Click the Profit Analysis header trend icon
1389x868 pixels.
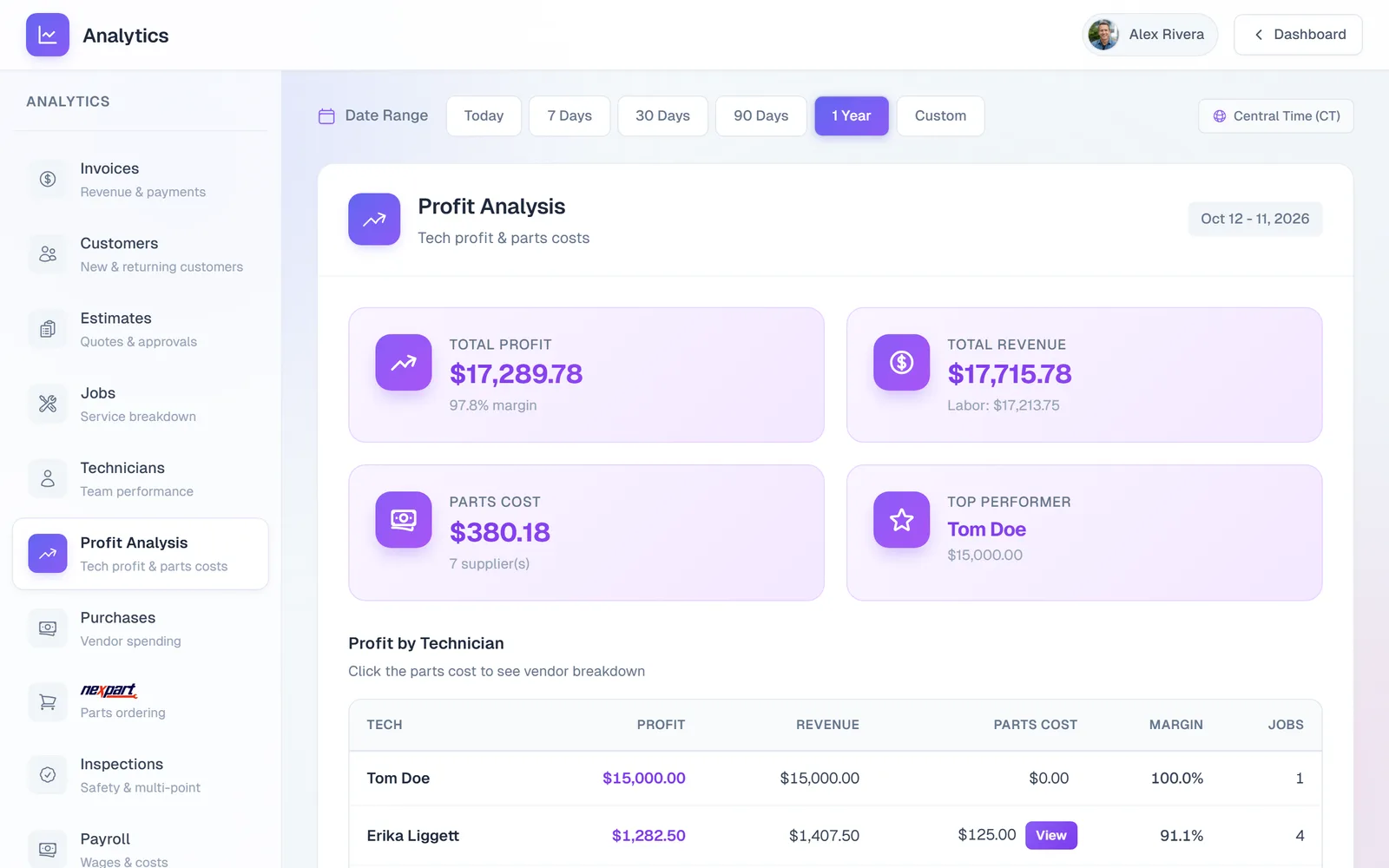click(x=374, y=220)
